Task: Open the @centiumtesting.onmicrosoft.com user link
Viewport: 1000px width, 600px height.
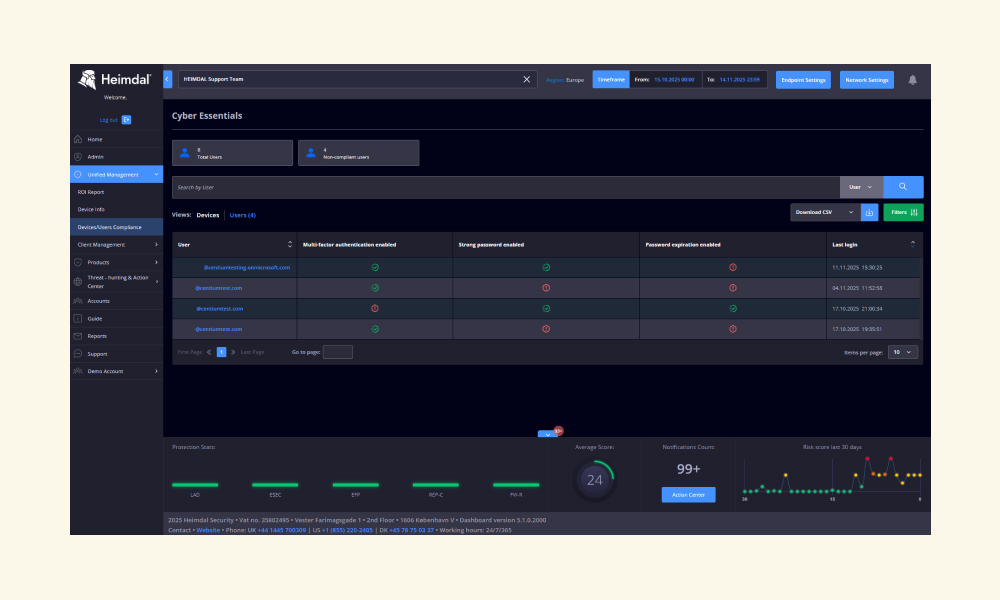Action: [x=247, y=267]
